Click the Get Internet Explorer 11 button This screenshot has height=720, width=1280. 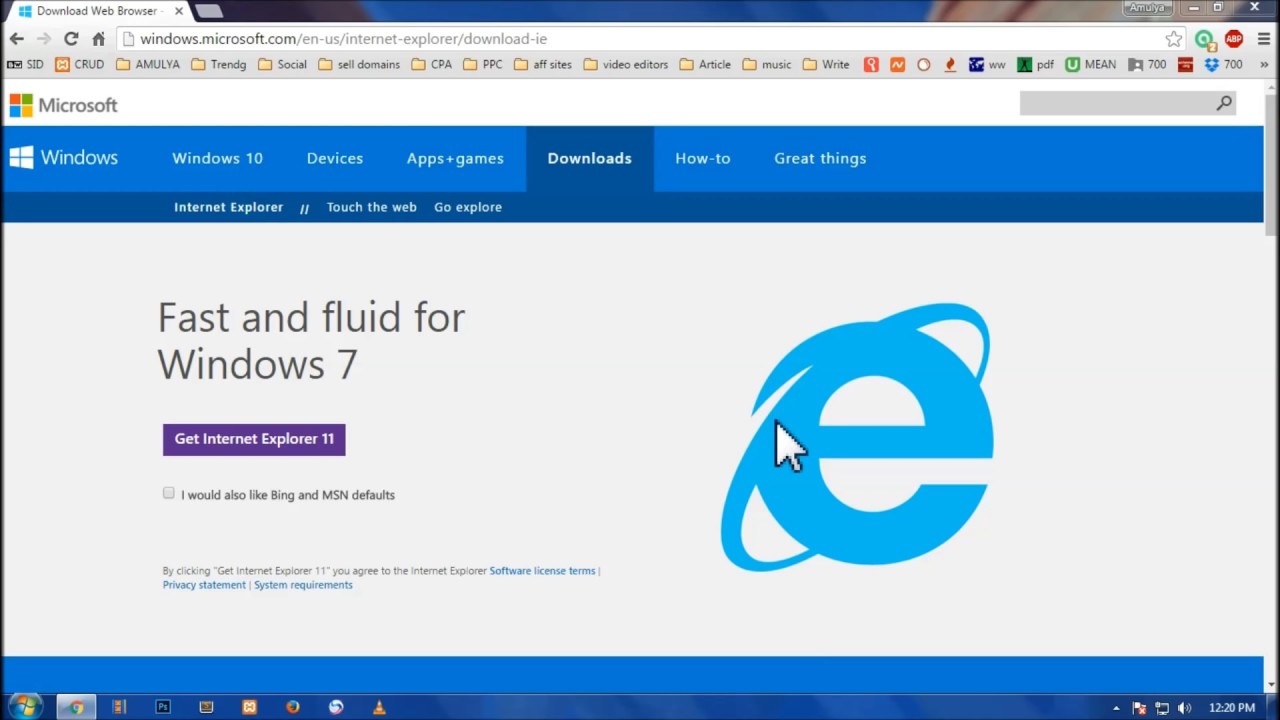(x=253, y=439)
